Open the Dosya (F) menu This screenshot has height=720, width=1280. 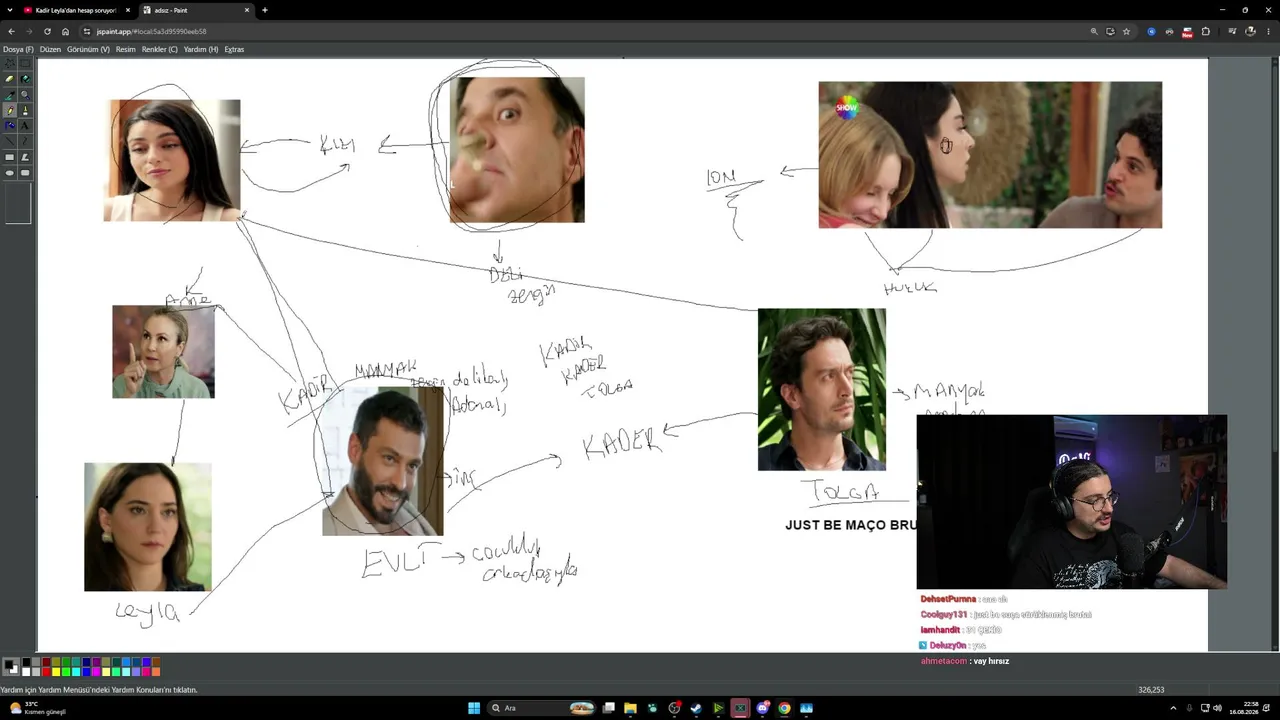(18, 49)
